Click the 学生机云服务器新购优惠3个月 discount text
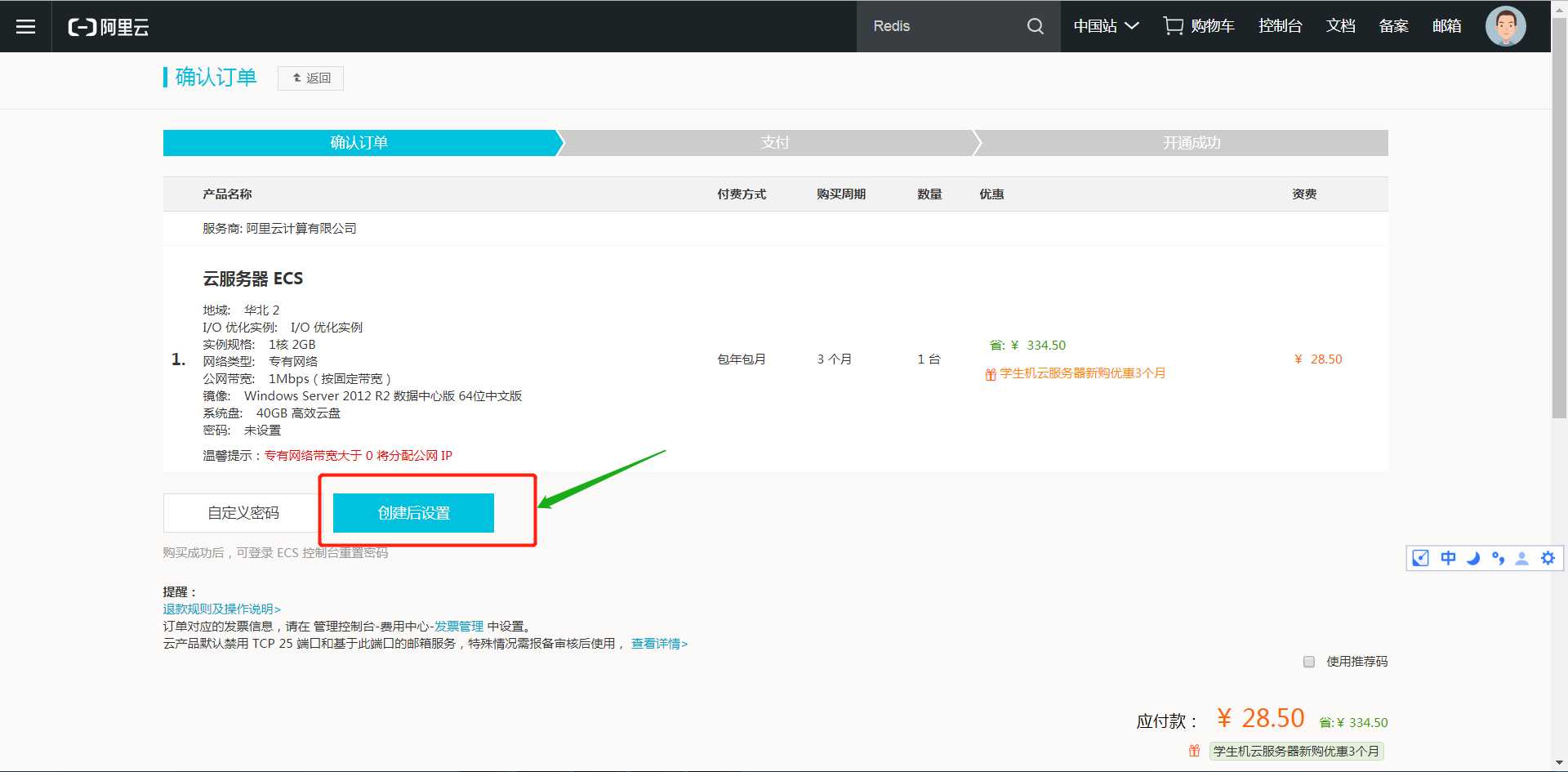The height and width of the screenshot is (772, 1568). tap(1083, 373)
